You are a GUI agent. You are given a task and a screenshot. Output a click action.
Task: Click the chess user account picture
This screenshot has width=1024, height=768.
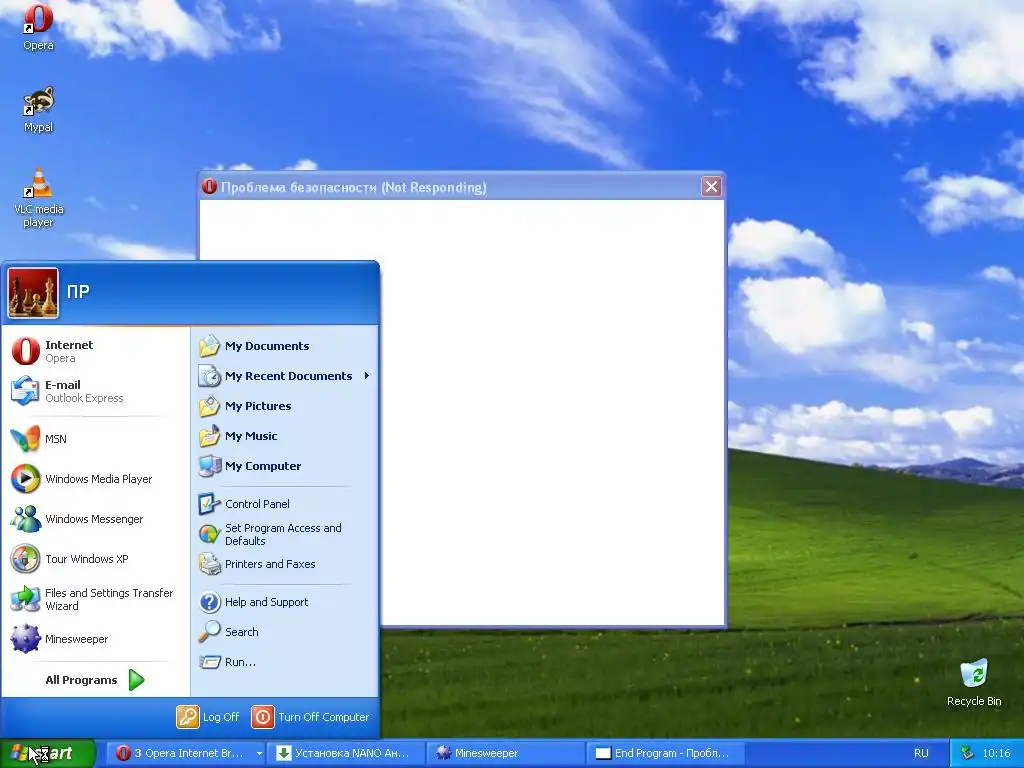33,293
